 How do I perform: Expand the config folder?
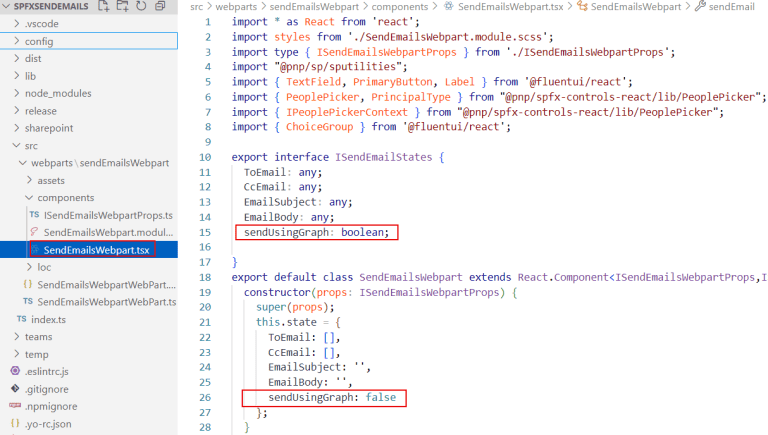point(39,41)
